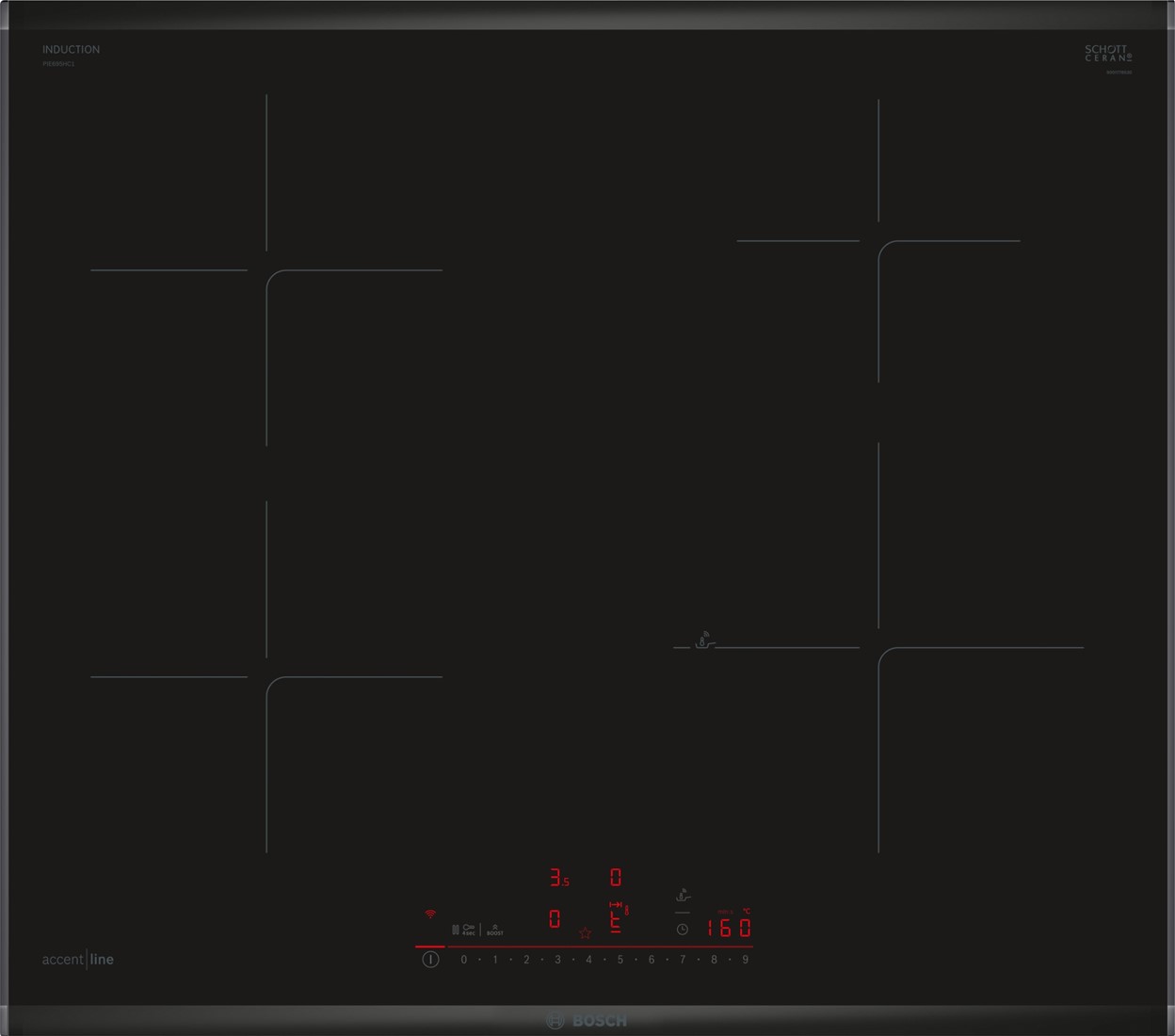Set power level to 3 on slider
1175x1036 pixels.
point(557,960)
